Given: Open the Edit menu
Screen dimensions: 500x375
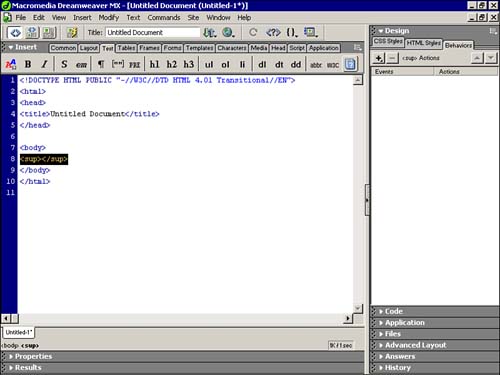Looking at the screenshot, I should tap(39, 18).
